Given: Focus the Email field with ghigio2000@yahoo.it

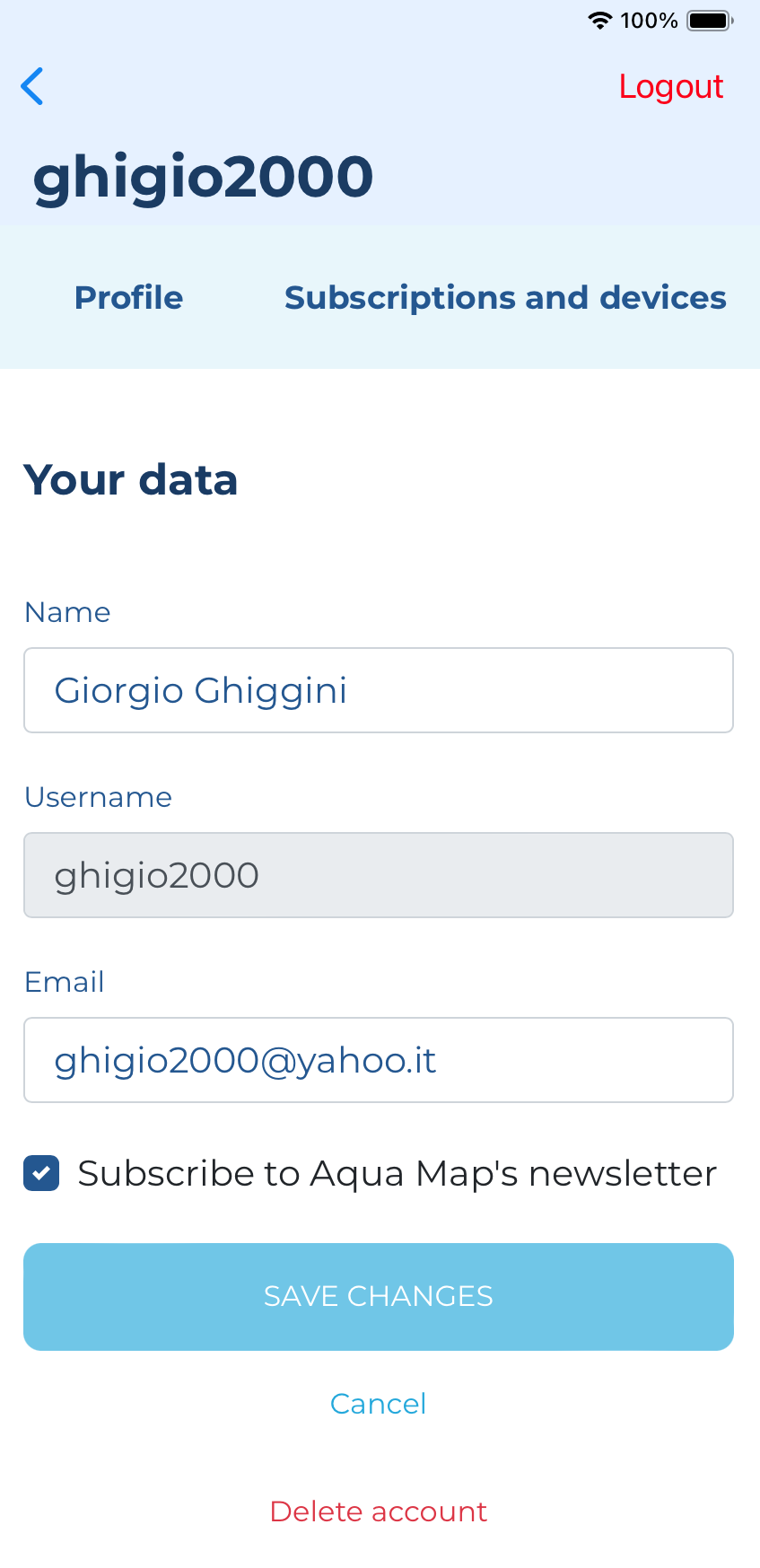Looking at the screenshot, I should (379, 1060).
